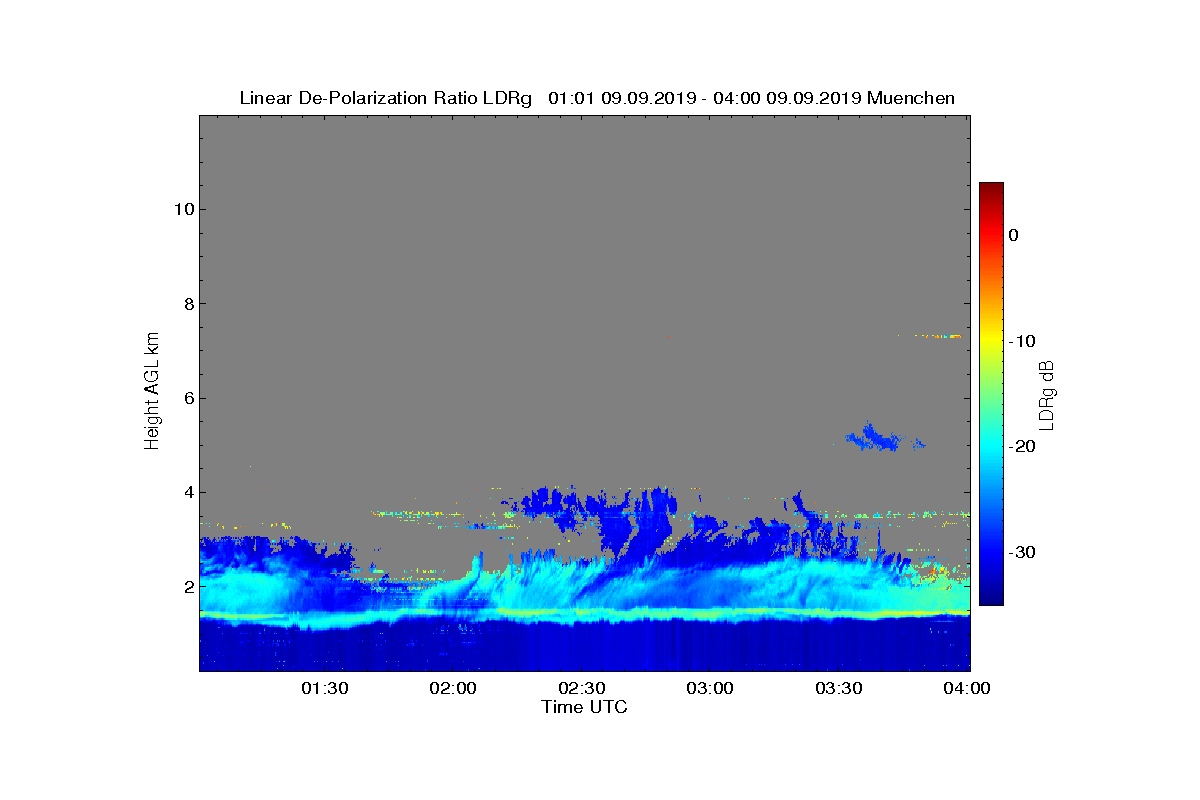Click the '2' height tick label
Viewport: 1200px width, 800px height.
188,586
